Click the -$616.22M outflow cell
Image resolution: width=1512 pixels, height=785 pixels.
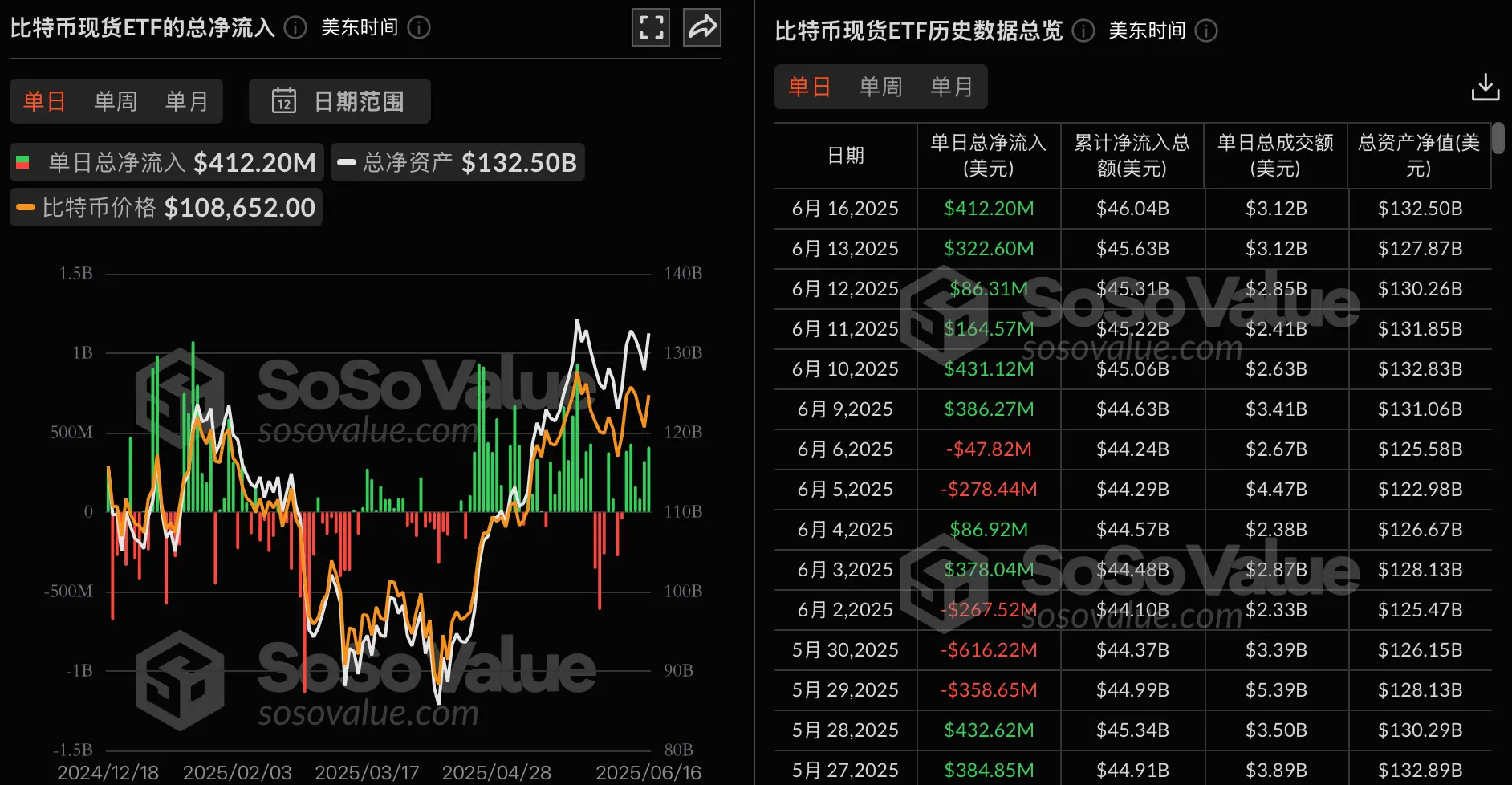click(989, 650)
